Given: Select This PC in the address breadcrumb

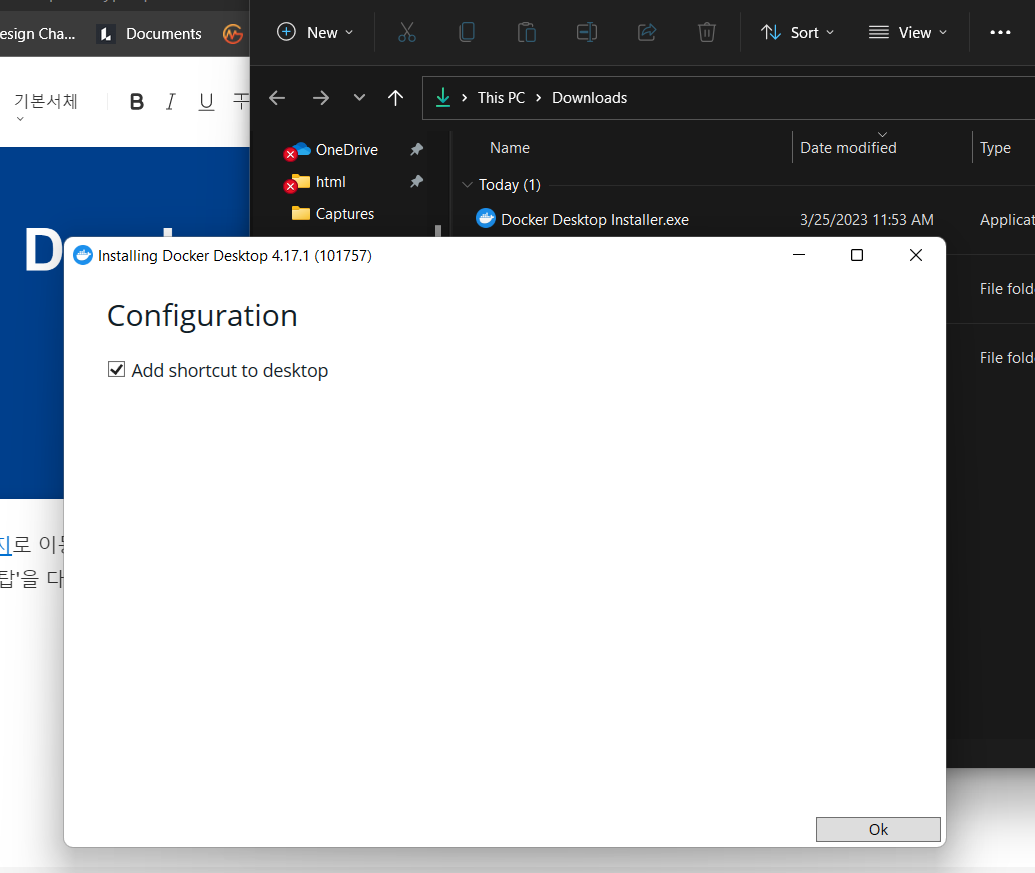Looking at the screenshot, I should (501, 98).
